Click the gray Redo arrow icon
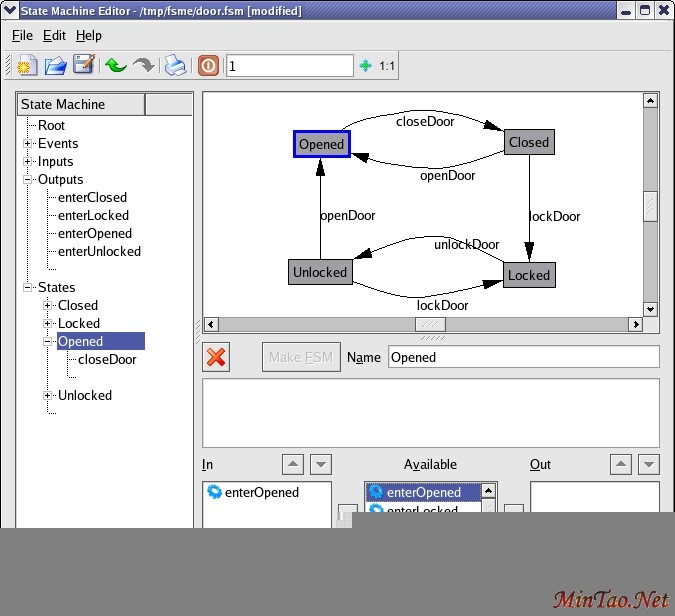The width and height of the screenshot is (675, 616). (x=144, y=66)
